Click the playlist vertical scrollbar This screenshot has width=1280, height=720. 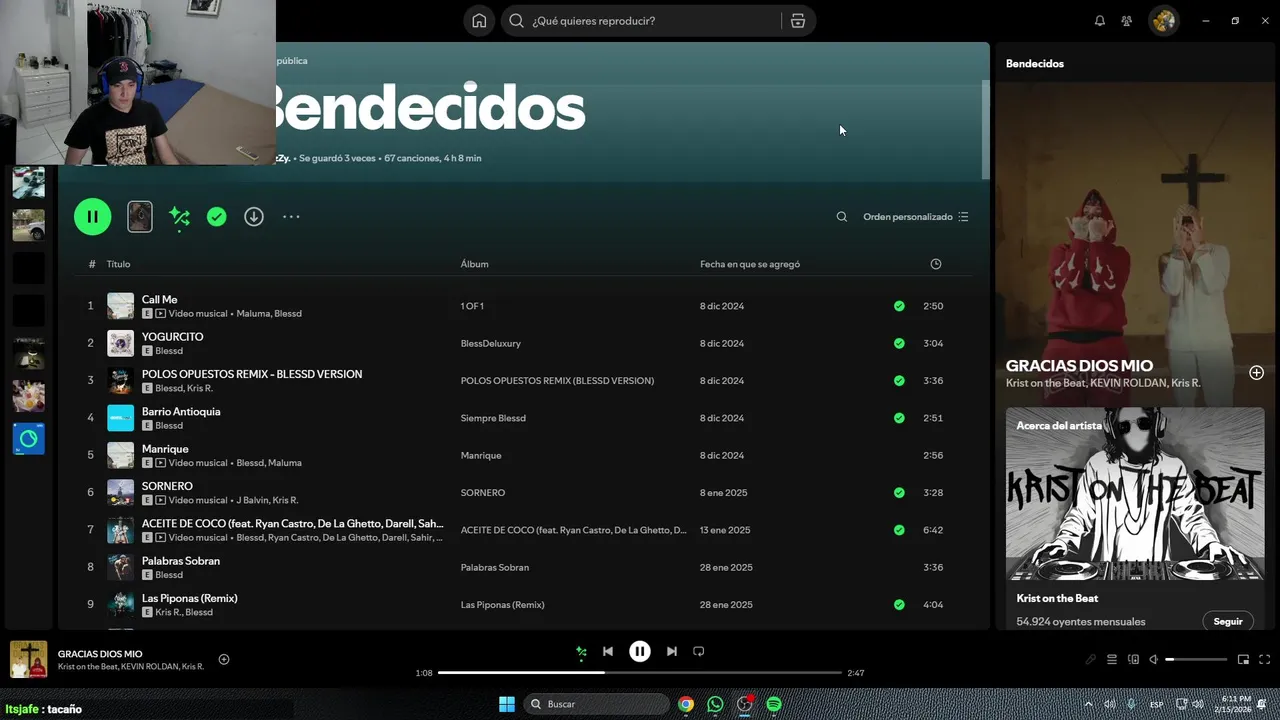pyautogui.click(x=986, y=128)
